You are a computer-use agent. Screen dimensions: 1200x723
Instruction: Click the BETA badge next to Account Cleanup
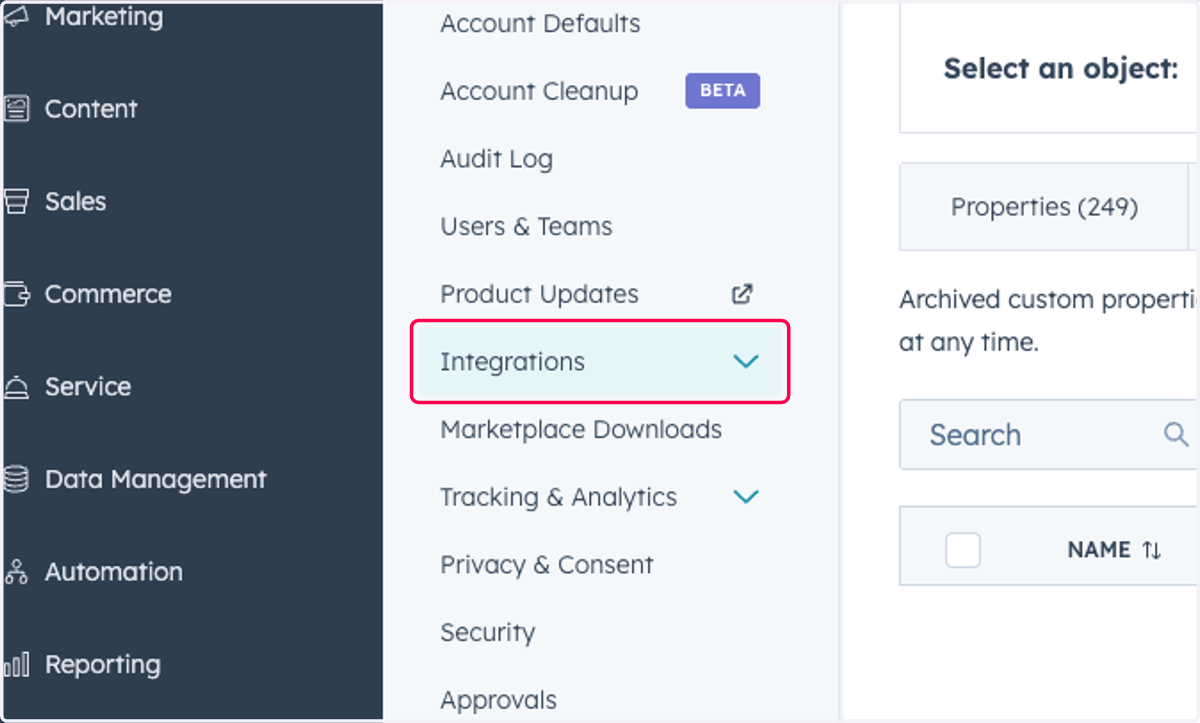pos(722,90)
